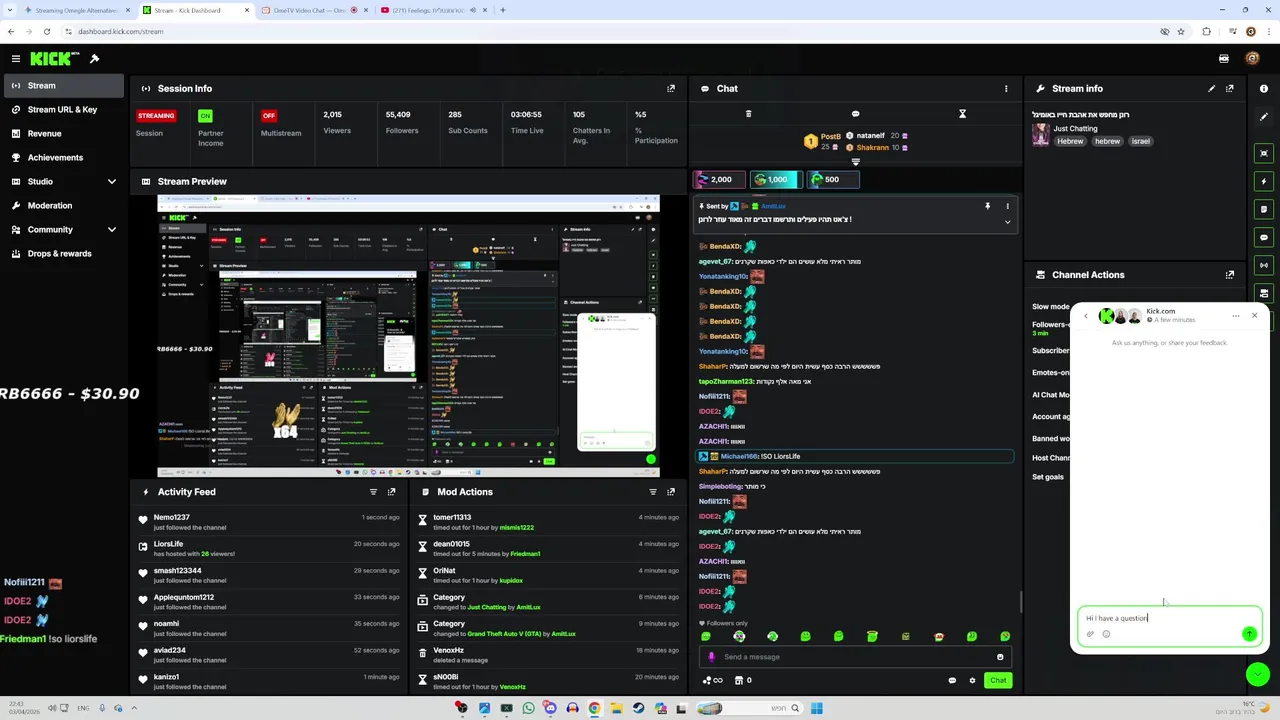Pop out the Channel Actions panel
Viewport: 1280px width, 720px height.
[x=1229, y=275]
